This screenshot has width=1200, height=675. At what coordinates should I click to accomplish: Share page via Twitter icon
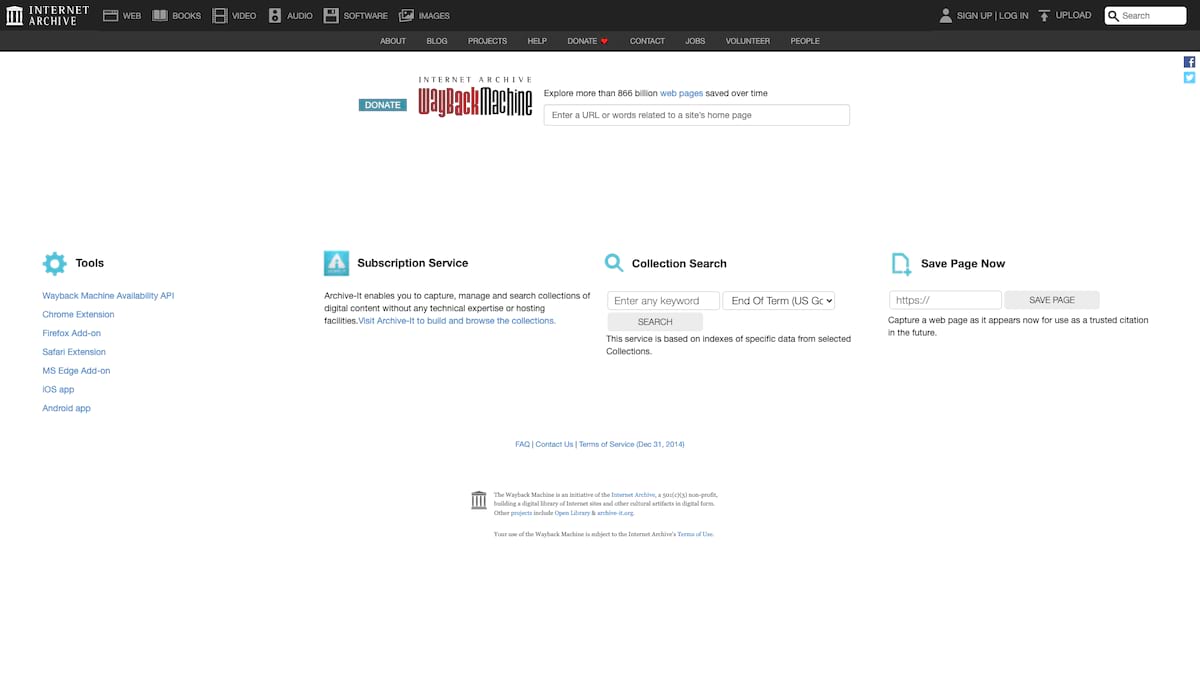tap(1189, 78)
